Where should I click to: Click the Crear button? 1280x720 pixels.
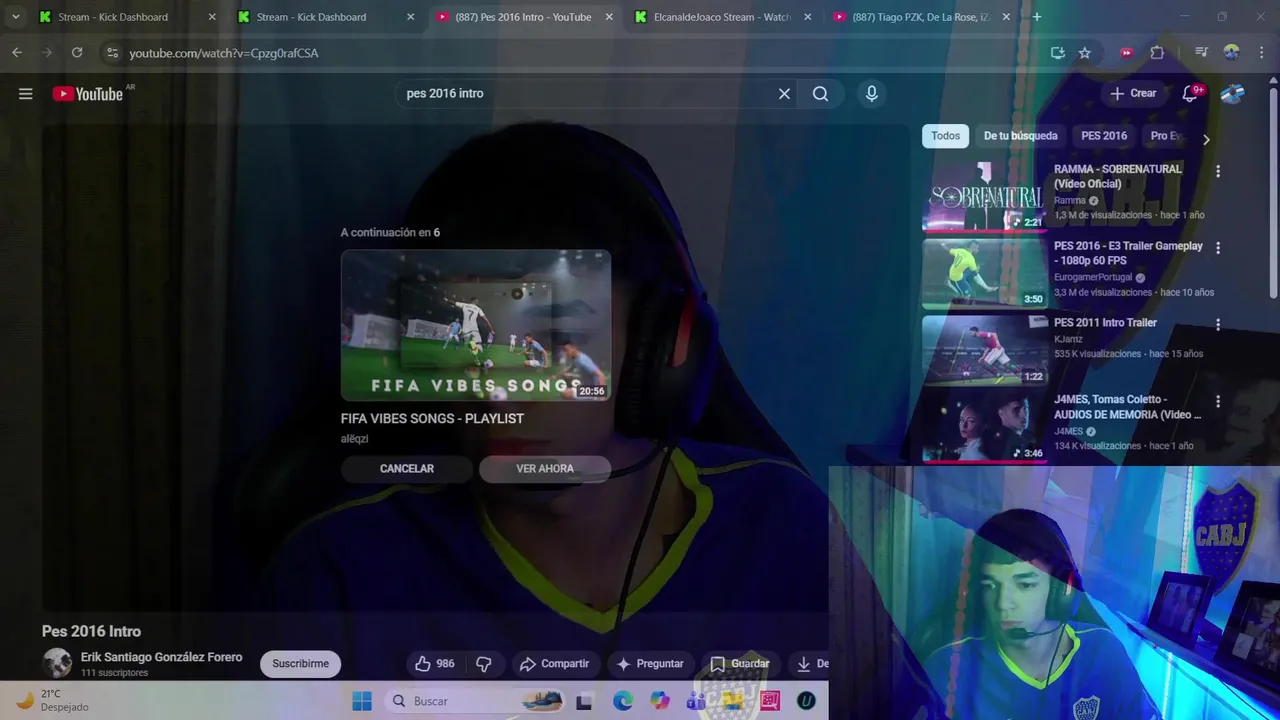pos(1133,93)
